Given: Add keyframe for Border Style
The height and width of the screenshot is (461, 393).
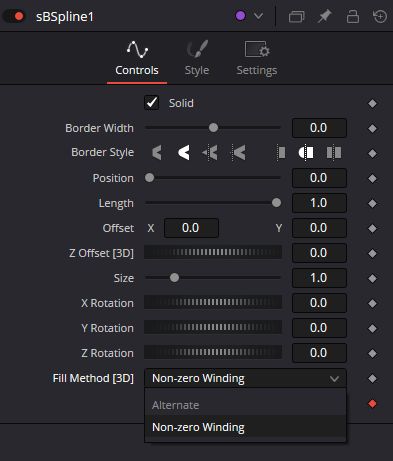Looking at the screenshot, I should pos(372,153).
